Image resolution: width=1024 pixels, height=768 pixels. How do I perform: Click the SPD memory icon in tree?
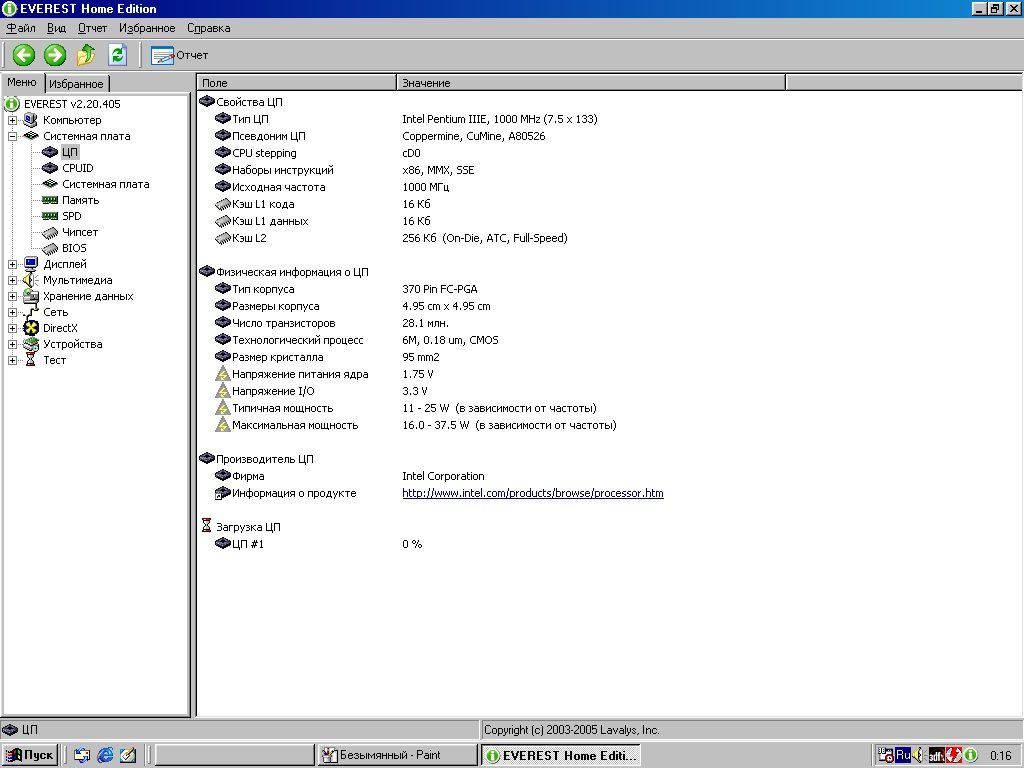click(50, 216)
